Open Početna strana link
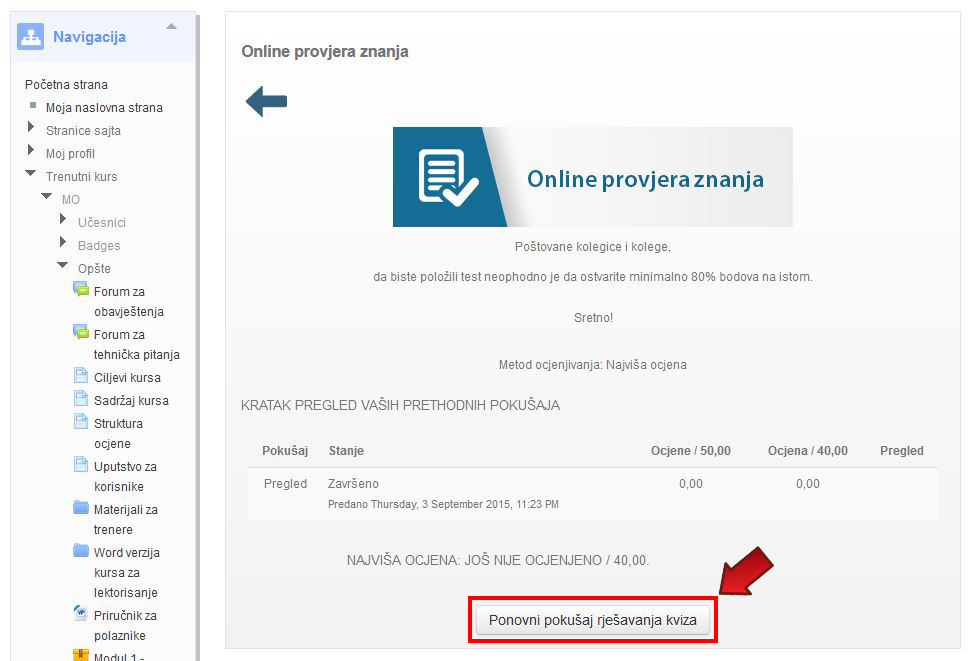 click(x=66, y=85)
